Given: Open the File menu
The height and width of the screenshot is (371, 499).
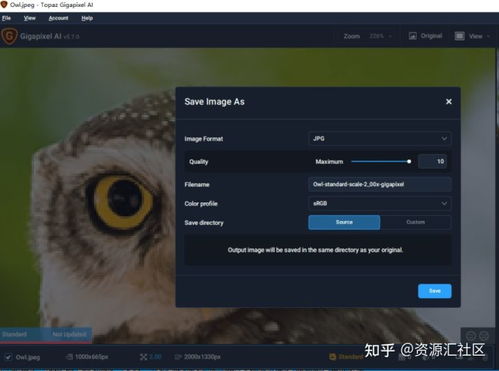Looking at the screenshot, I should tap(6, 18).
